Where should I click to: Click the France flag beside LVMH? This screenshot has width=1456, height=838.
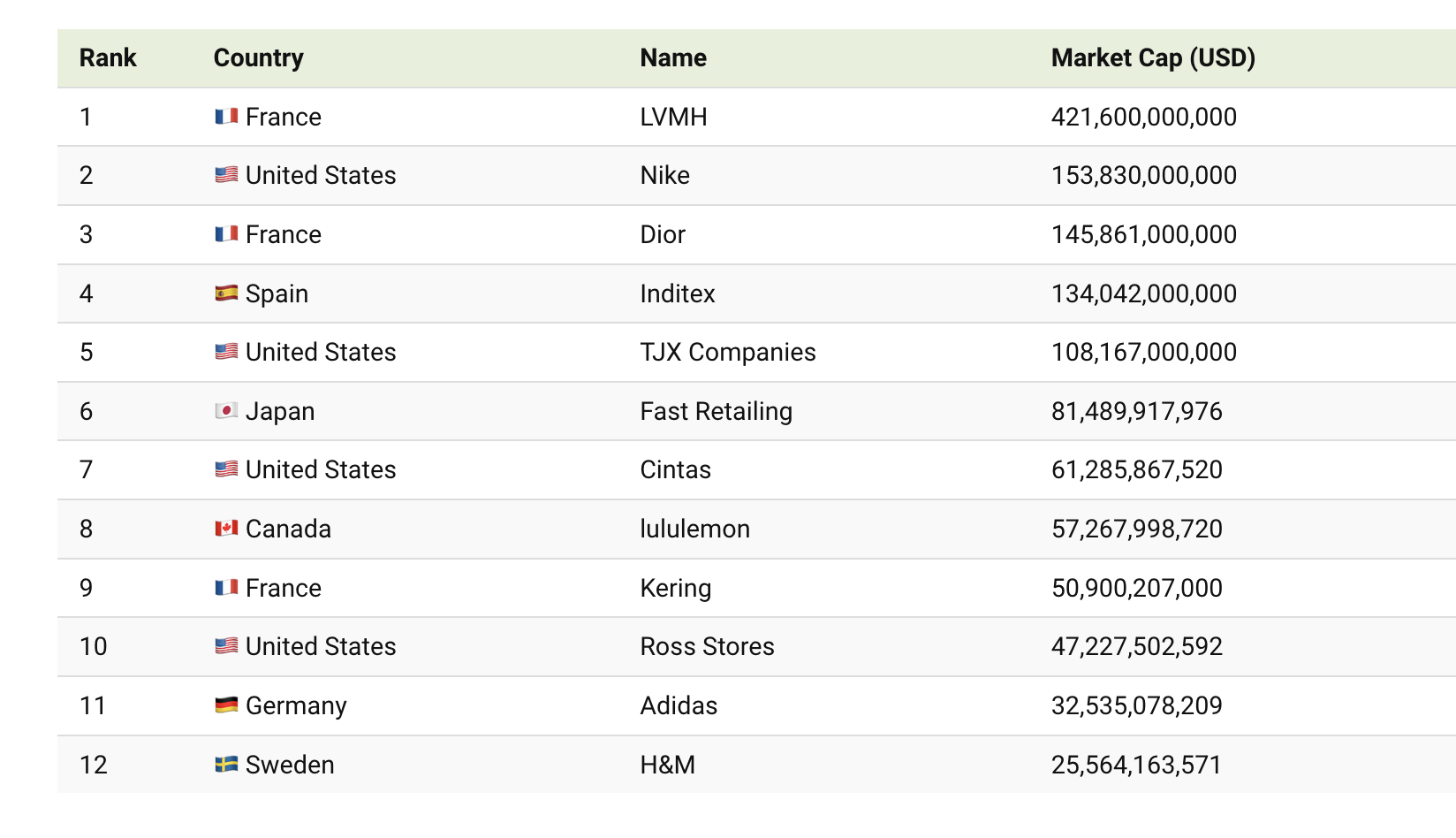click(x=226, y=117)
